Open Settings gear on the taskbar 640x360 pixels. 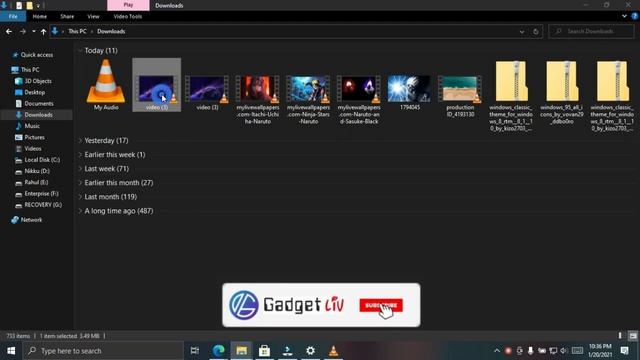click(310, 351)
